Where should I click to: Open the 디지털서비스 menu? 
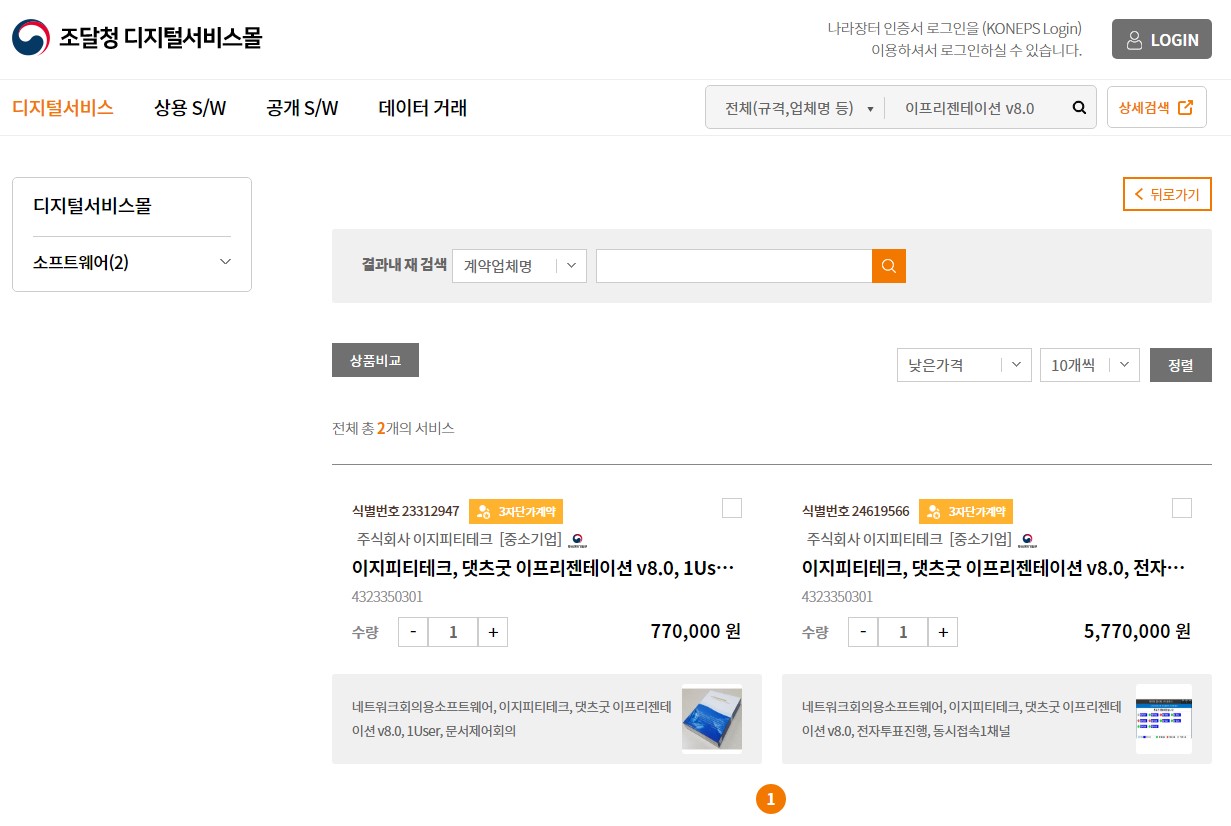point(63,108)
